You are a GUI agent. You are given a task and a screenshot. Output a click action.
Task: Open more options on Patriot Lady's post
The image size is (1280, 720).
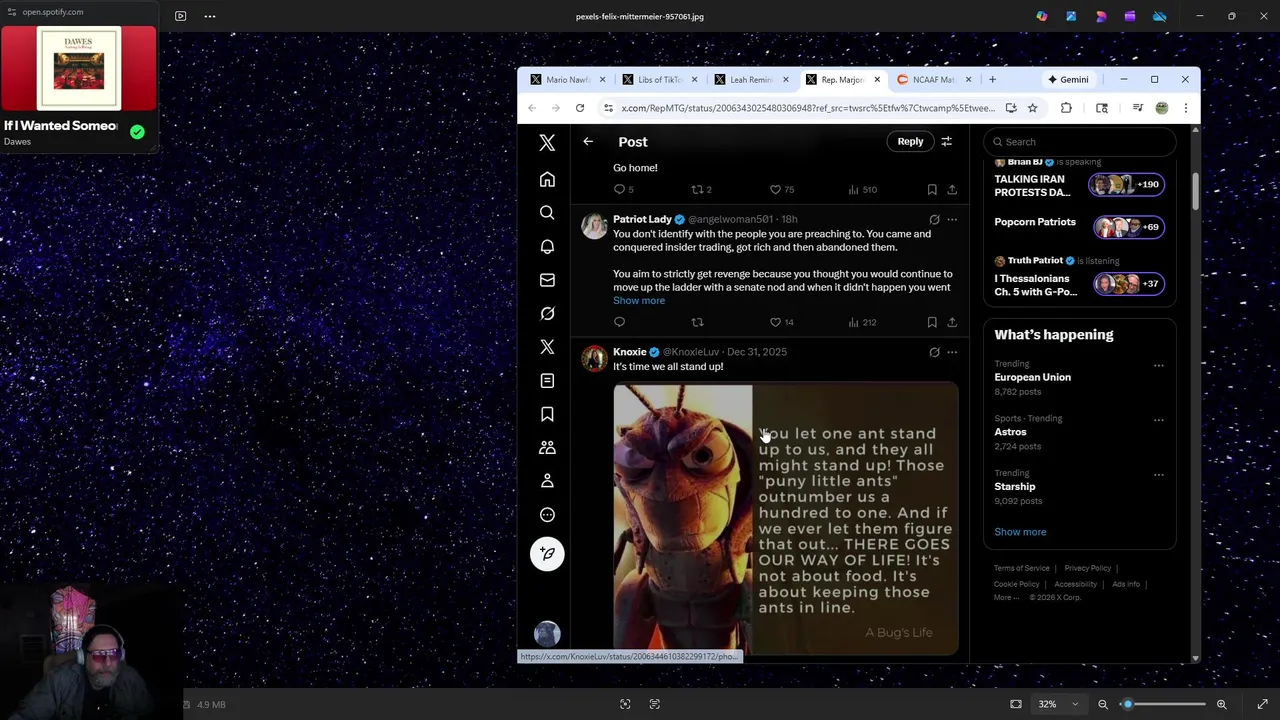[x=952, y=219]
